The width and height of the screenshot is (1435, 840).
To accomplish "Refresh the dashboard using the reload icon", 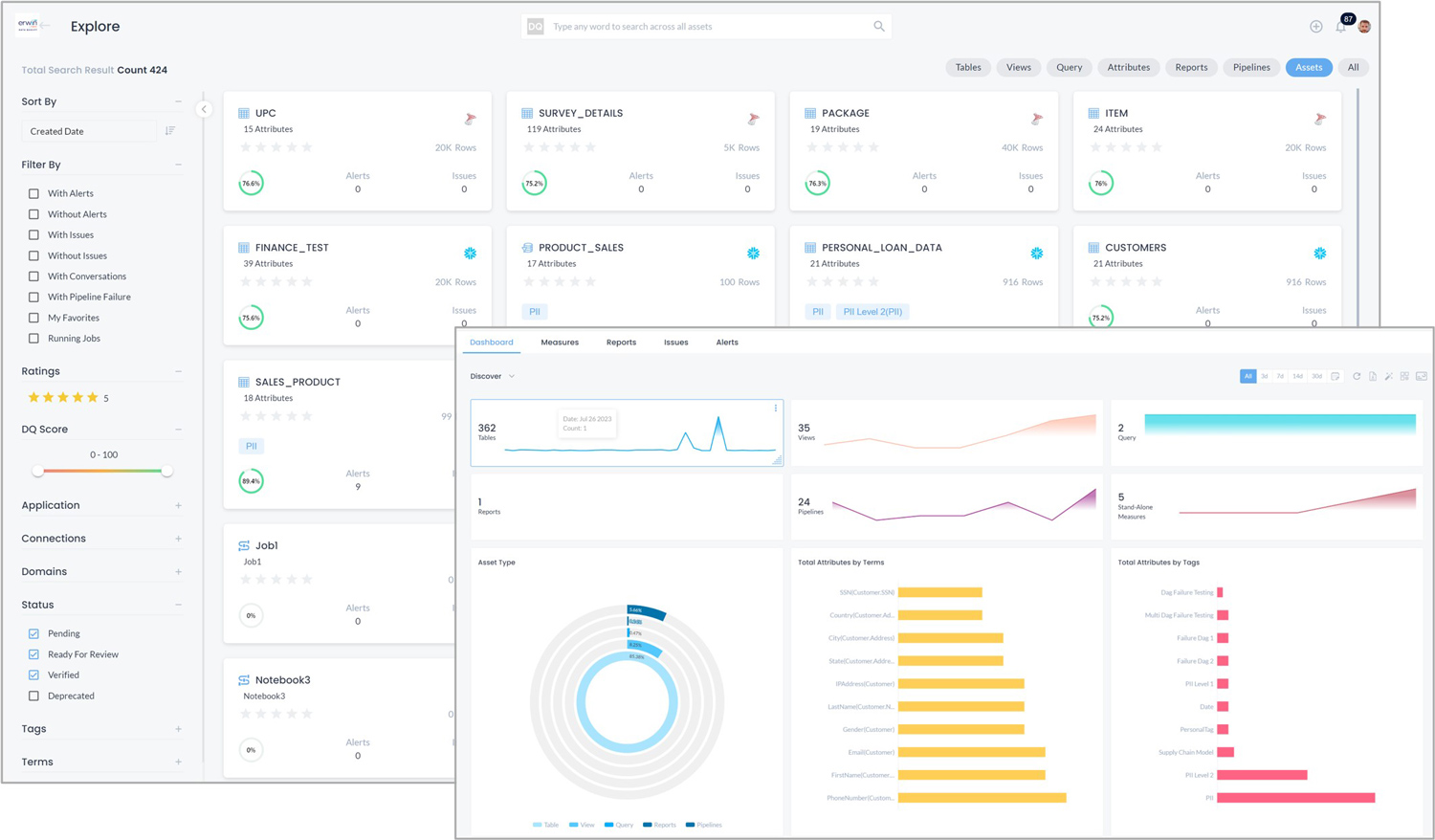I will (1357, 376).
